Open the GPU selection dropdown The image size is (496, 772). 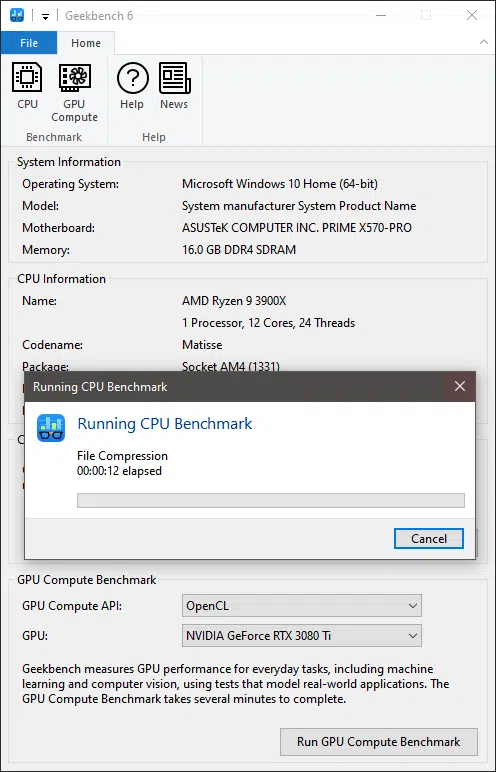click(301, 636)
